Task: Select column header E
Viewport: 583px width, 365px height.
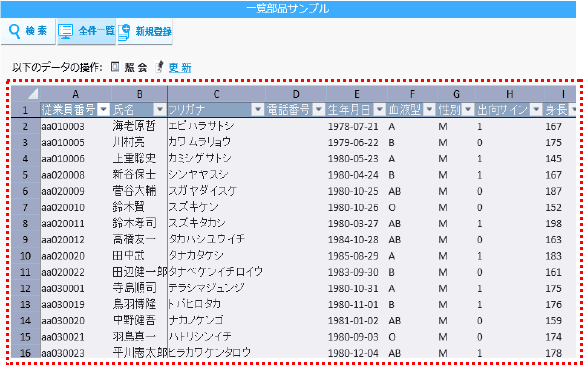Action: coord(357,94)
